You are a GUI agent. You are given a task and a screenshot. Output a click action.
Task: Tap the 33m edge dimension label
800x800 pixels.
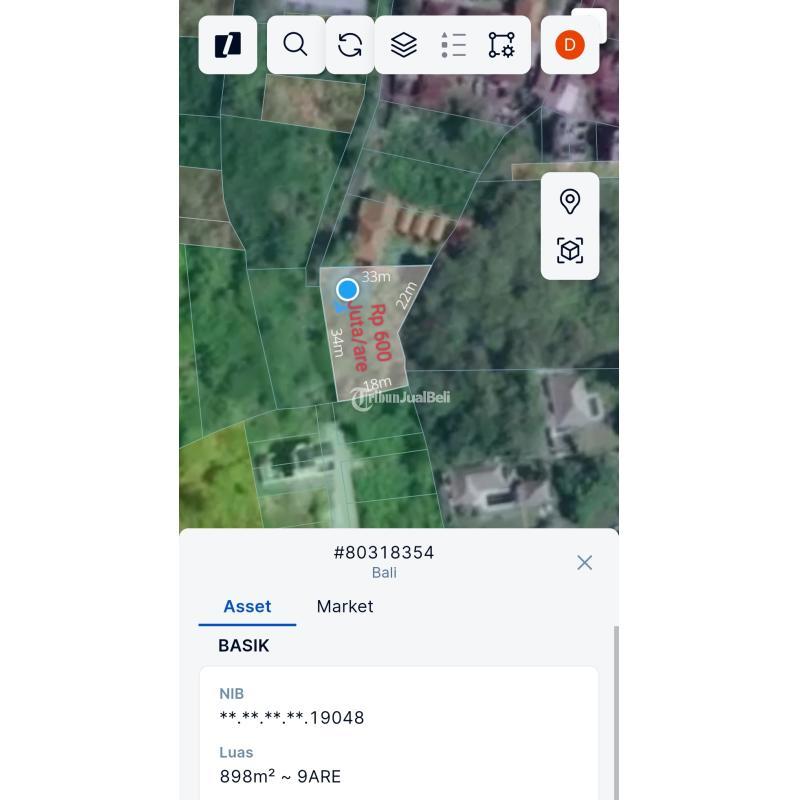click(376, 276)
